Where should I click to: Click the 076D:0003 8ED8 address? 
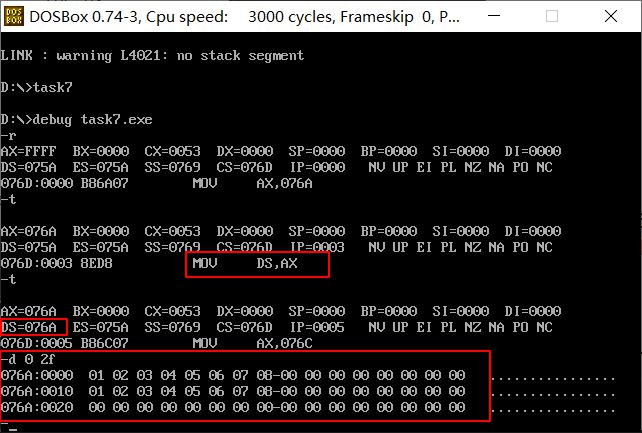click(x=57, y=264)
